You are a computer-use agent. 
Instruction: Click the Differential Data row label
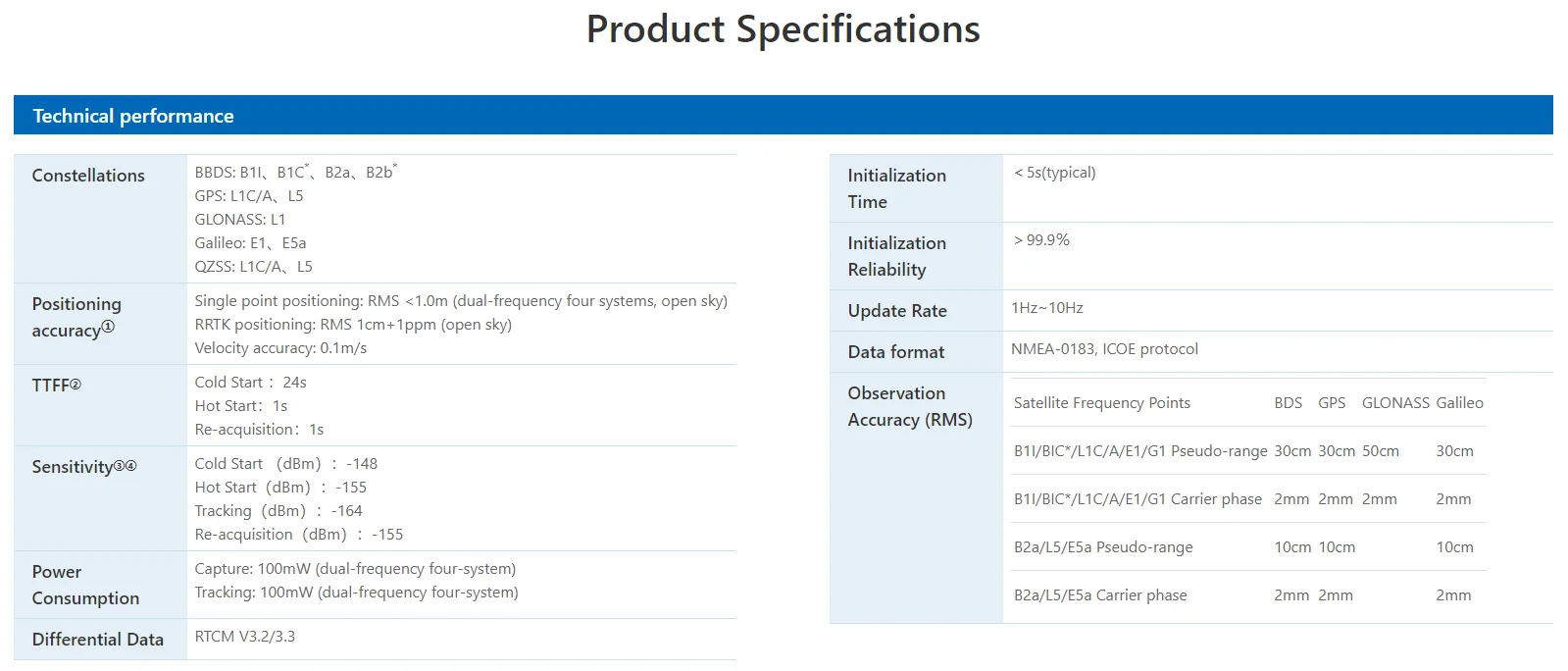click(x=97, y=640)
